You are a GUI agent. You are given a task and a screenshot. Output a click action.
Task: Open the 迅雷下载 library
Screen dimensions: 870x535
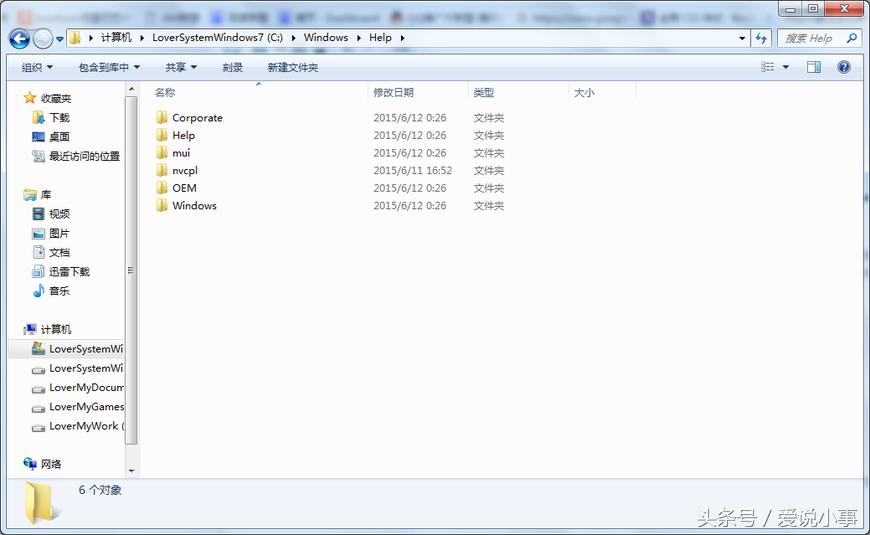69,271
